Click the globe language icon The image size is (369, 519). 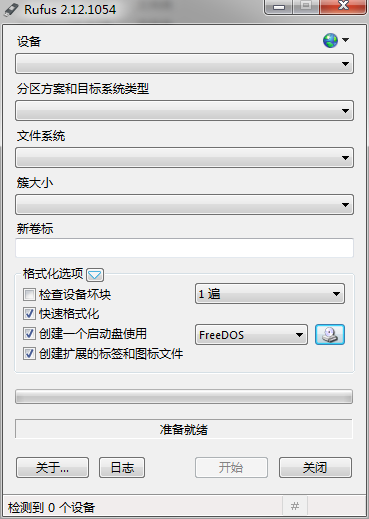click(330, 41)
